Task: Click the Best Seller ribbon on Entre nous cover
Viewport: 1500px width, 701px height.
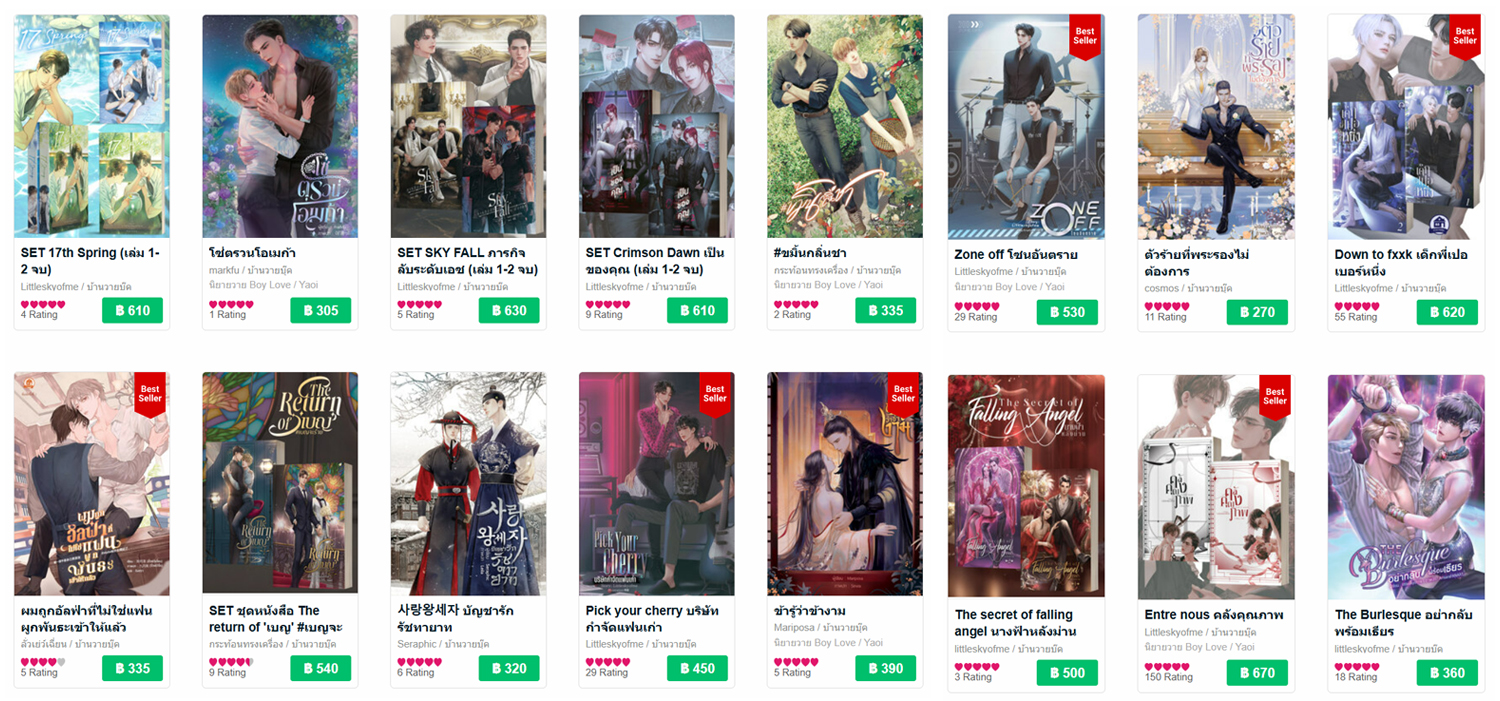Action: [1274, 396]
